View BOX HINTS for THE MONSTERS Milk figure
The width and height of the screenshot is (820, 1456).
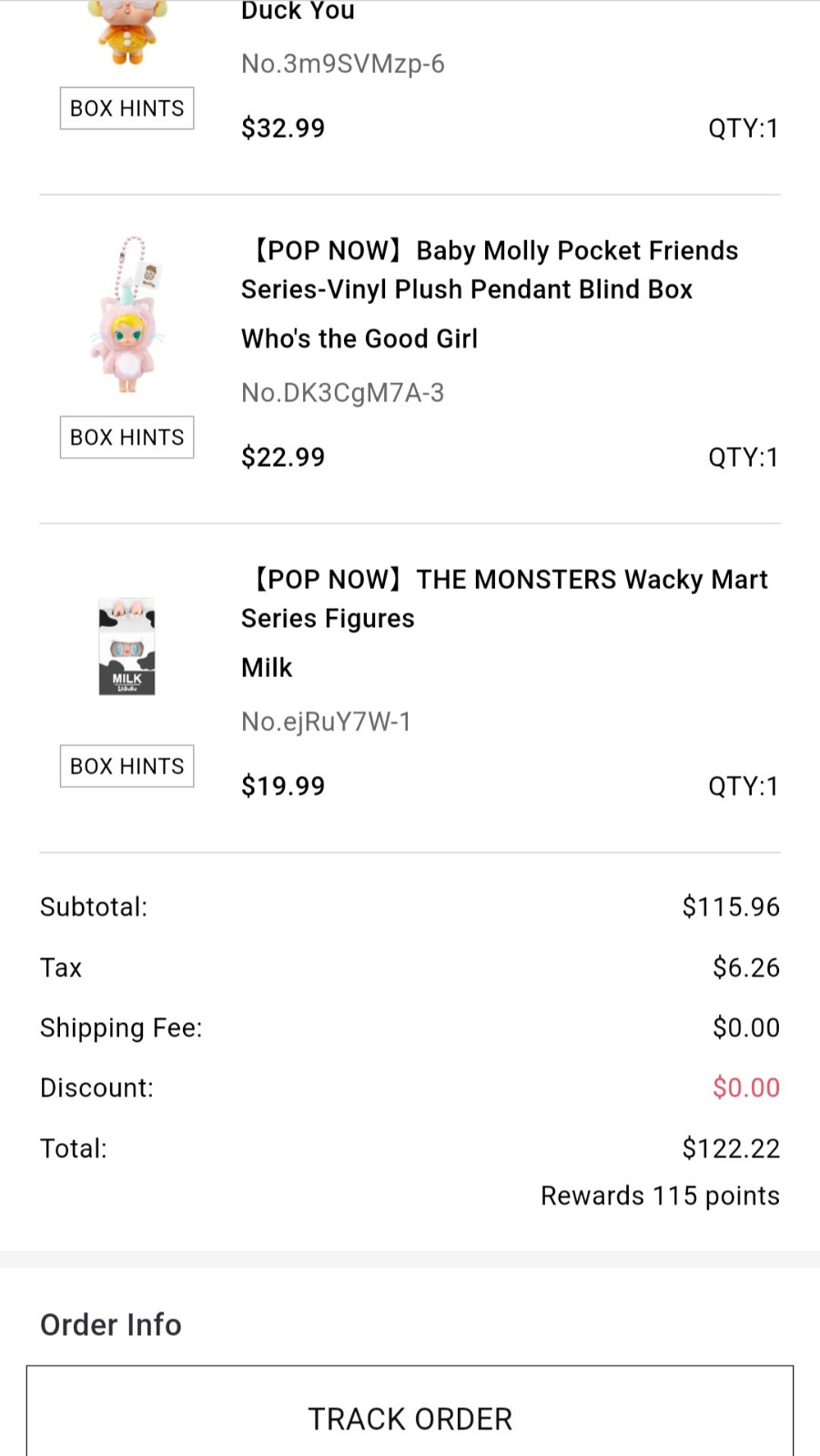[127, 766]
